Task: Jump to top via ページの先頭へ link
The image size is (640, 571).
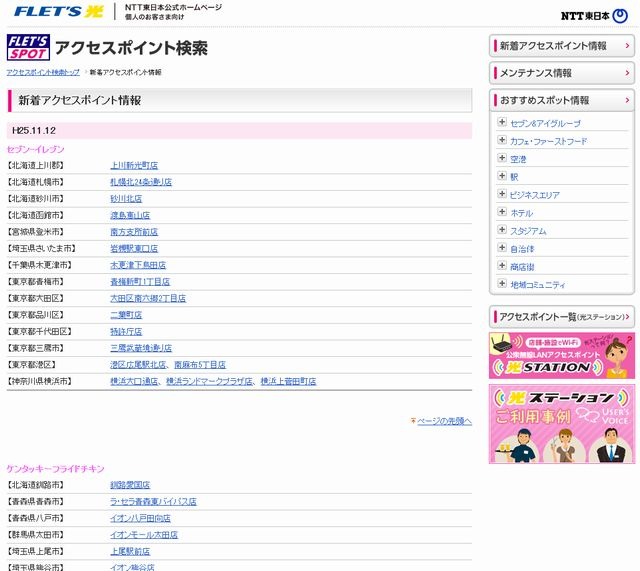Action: tap(444, 421)
